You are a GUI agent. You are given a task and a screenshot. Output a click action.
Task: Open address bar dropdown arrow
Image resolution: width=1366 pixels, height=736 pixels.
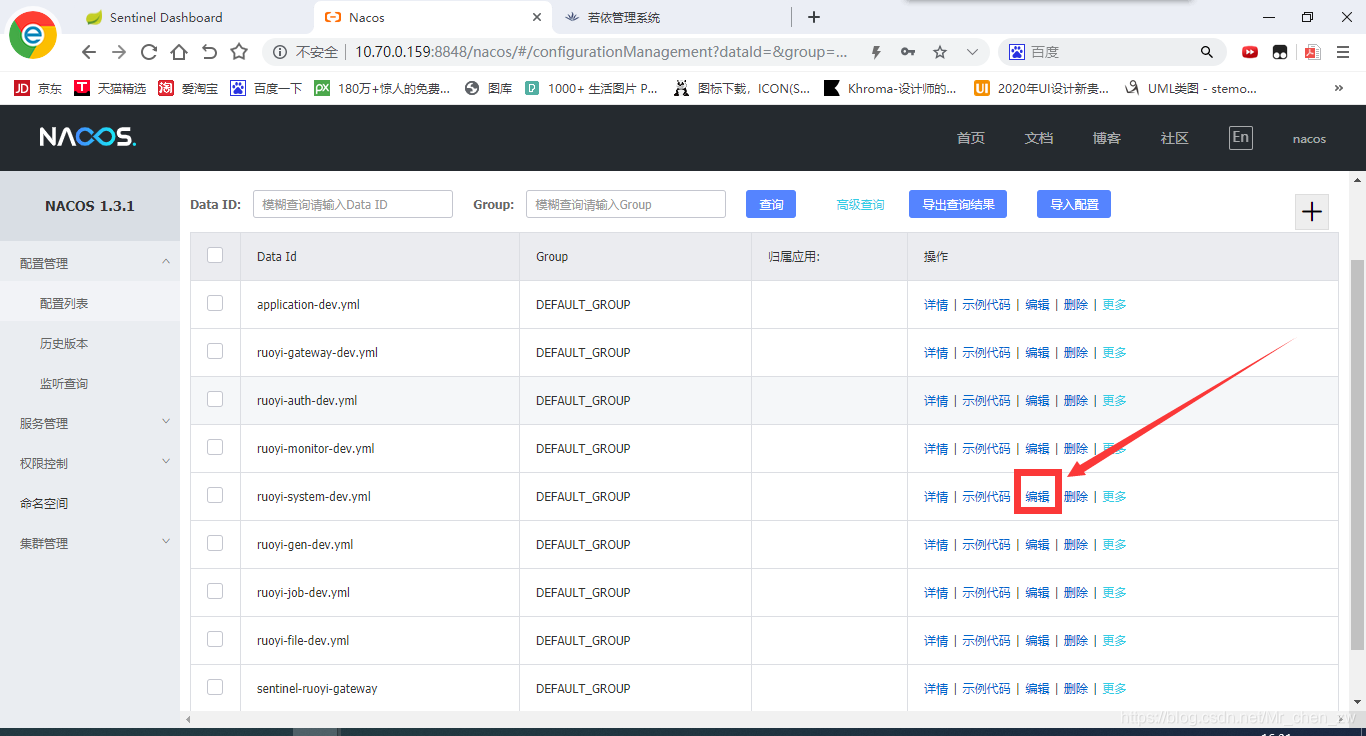(x=972, y=52)
